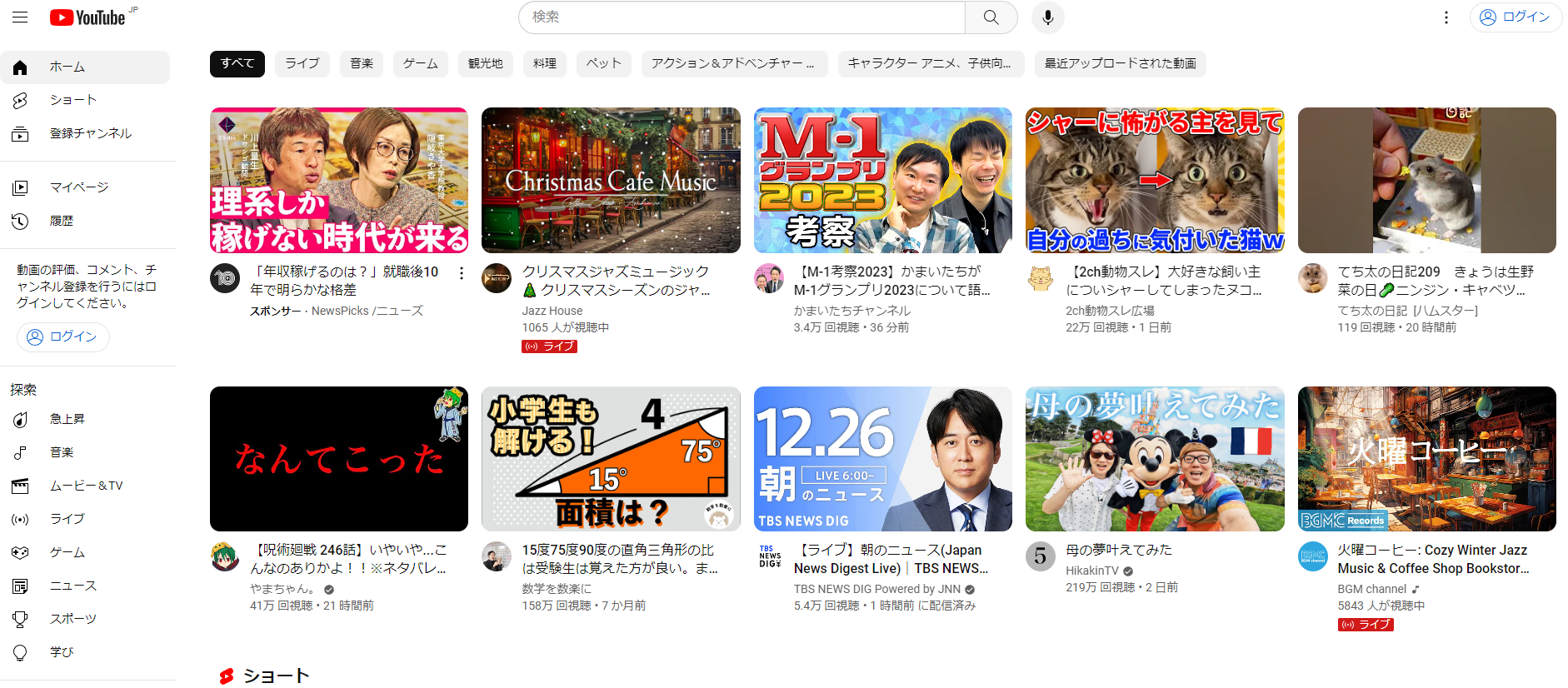
Task: Select the ライブ filter chip
Action: click(x=302, y=64)
